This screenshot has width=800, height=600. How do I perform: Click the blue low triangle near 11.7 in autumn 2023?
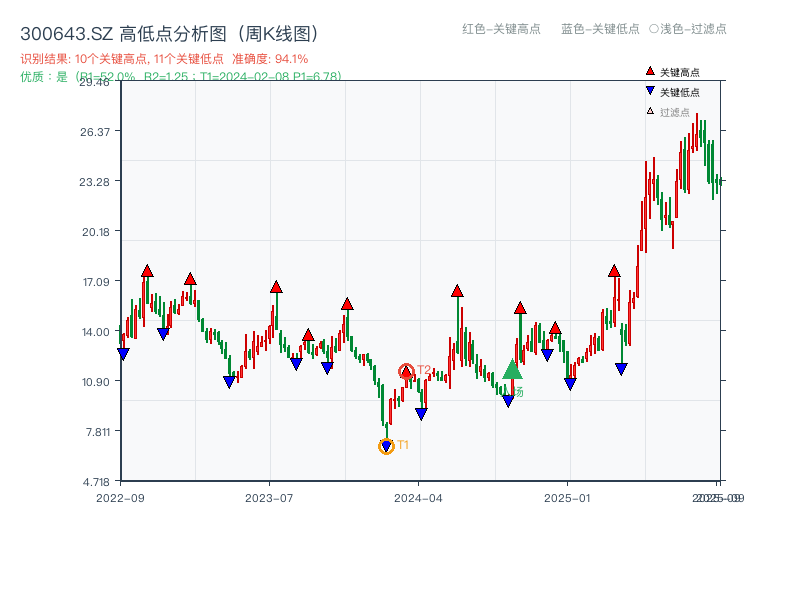tap(328, 367)
